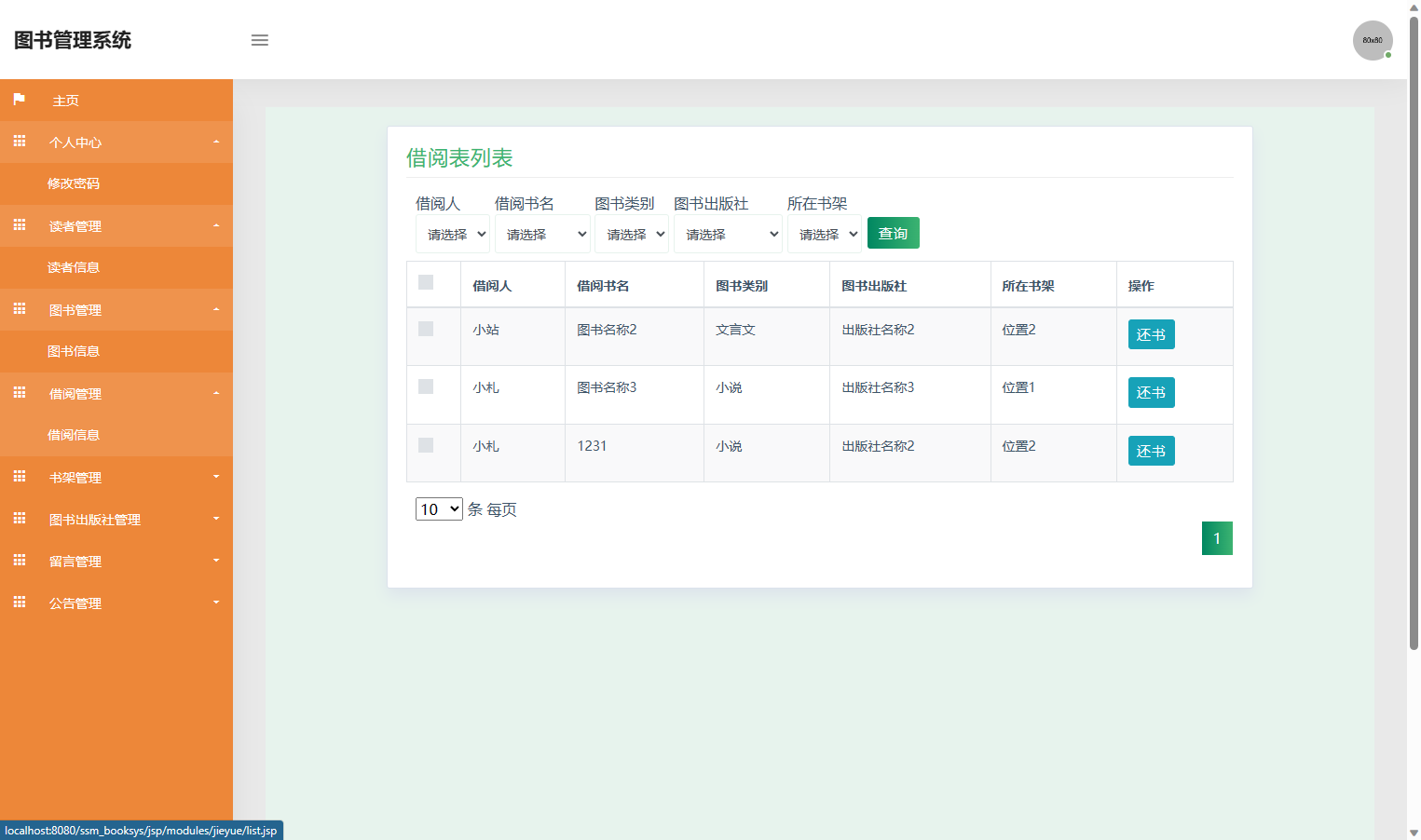Check the checkbox for row 小站
The image size is (1421, 840).
pos(427,329)
